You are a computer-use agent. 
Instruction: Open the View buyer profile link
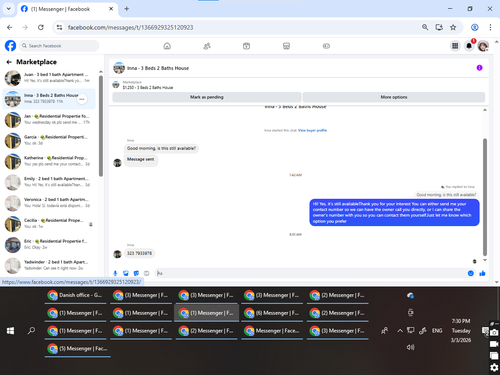coord(312,130)
